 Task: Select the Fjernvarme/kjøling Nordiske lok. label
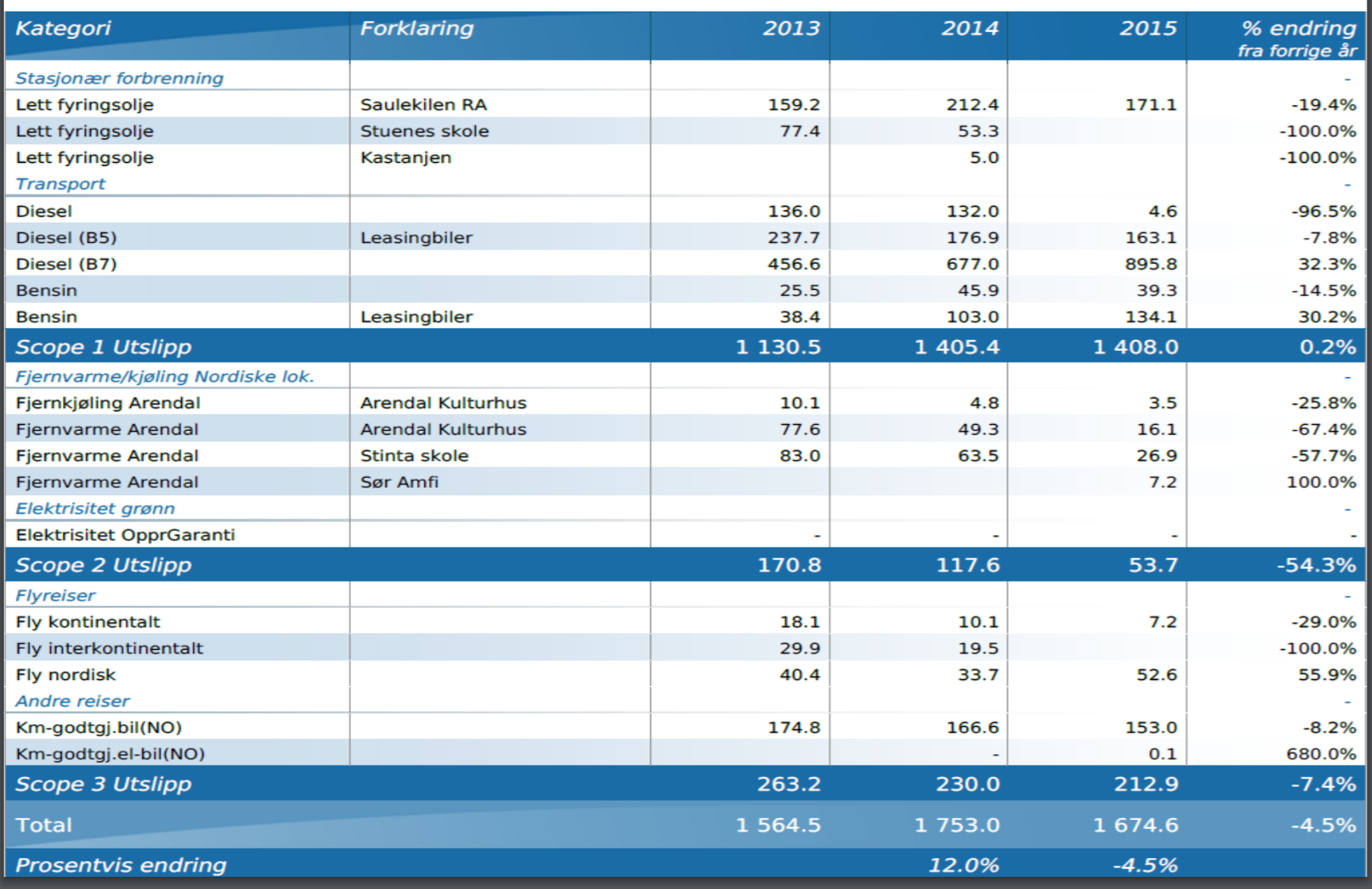[x=164, y=376]
